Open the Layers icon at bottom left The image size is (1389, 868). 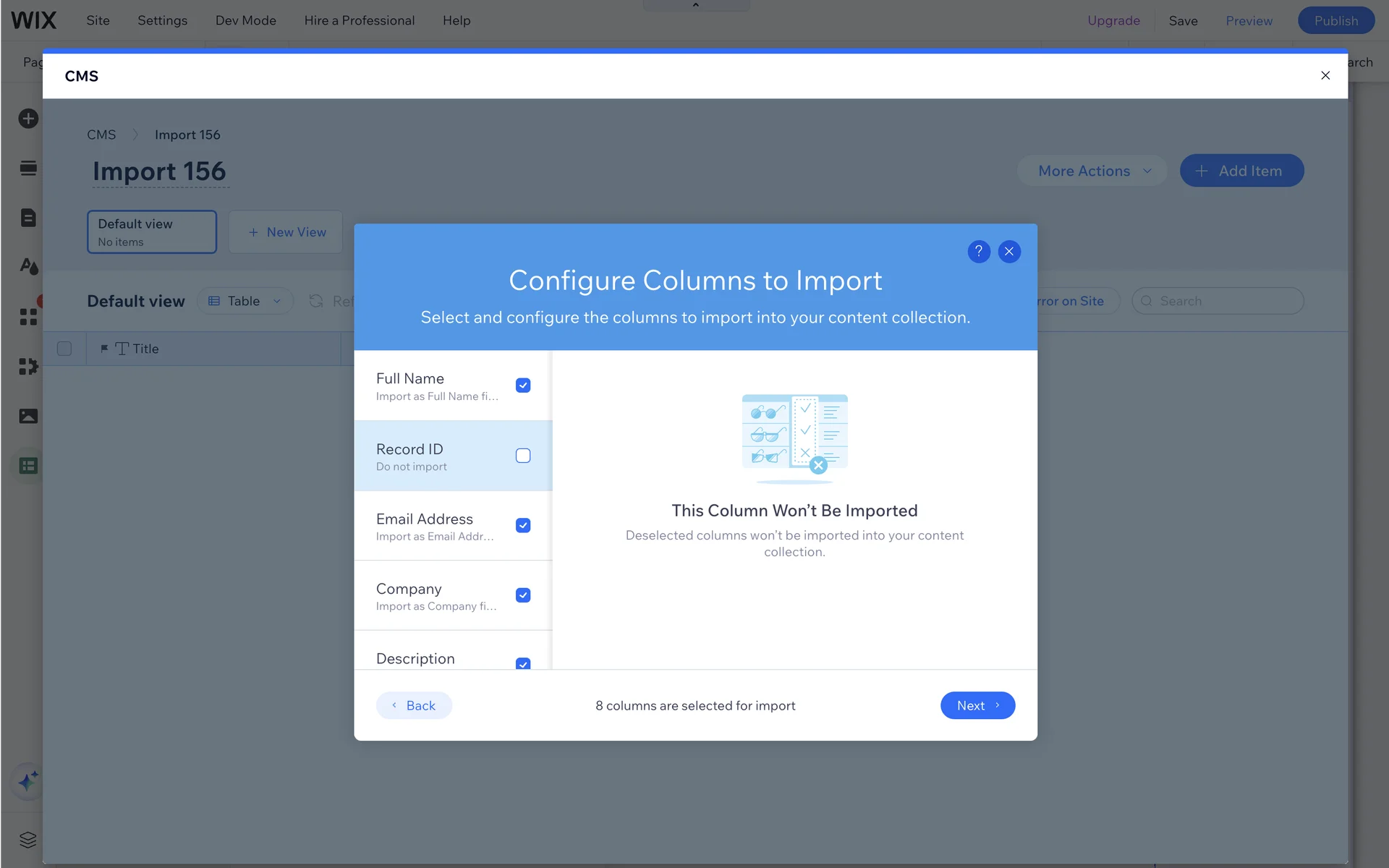pos(28,840)
